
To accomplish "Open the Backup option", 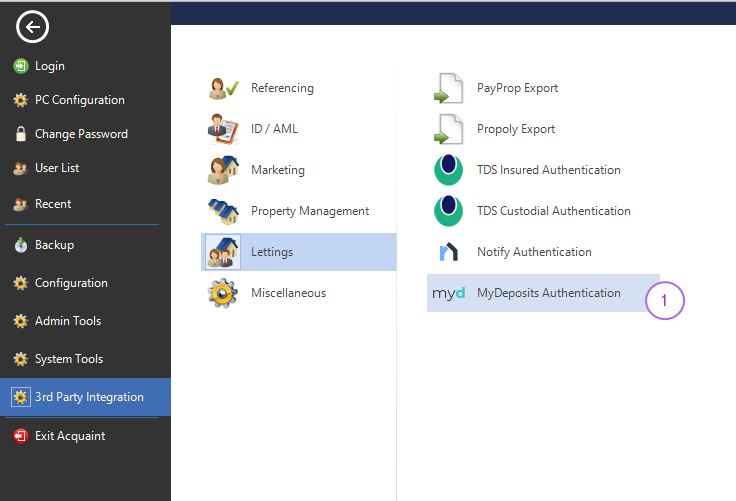I will point(54,245).
